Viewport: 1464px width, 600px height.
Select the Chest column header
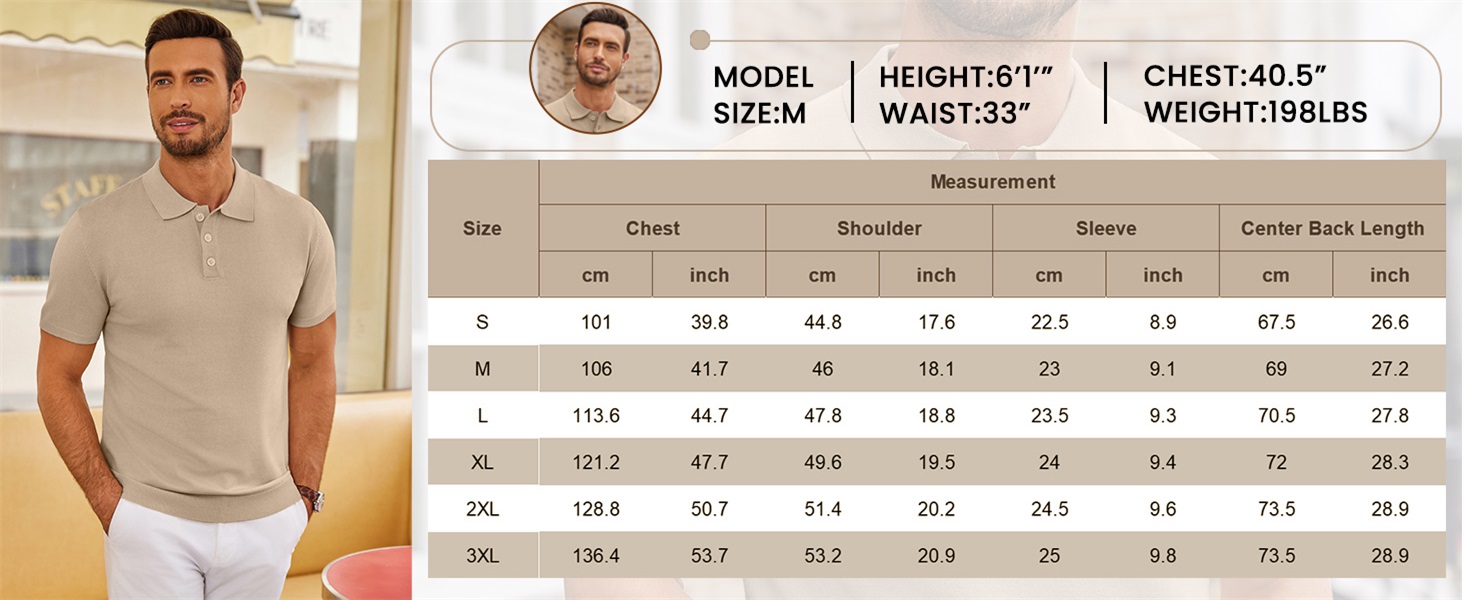(652, 228)
